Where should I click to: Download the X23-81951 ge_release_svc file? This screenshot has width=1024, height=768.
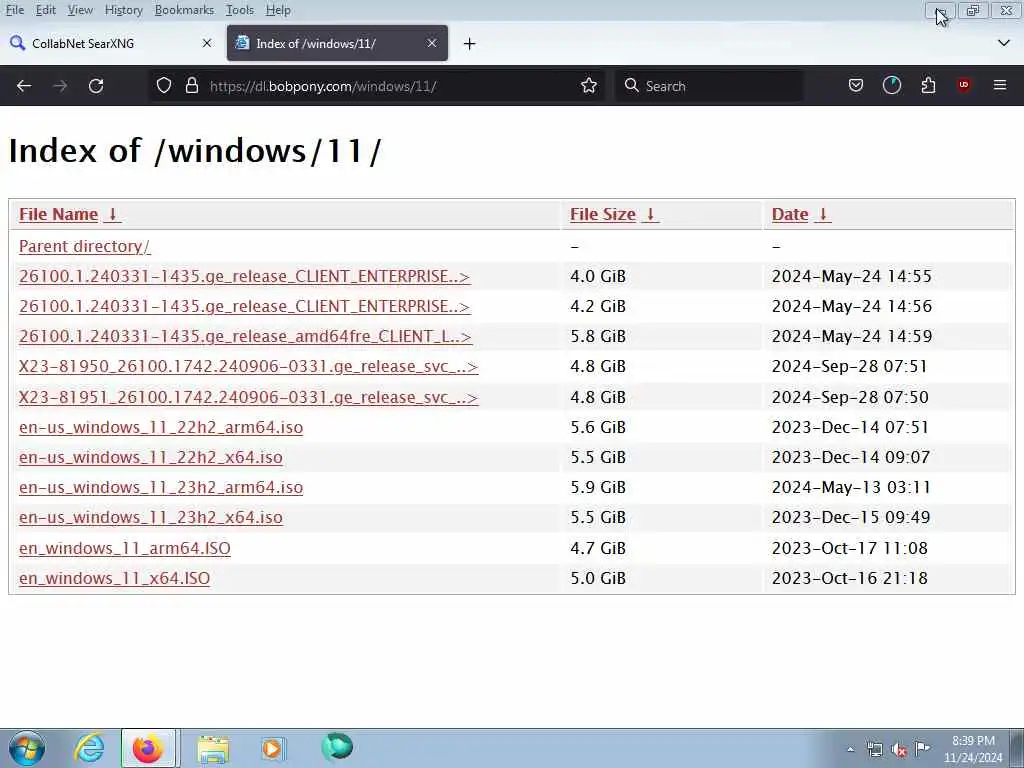[248, 397]
